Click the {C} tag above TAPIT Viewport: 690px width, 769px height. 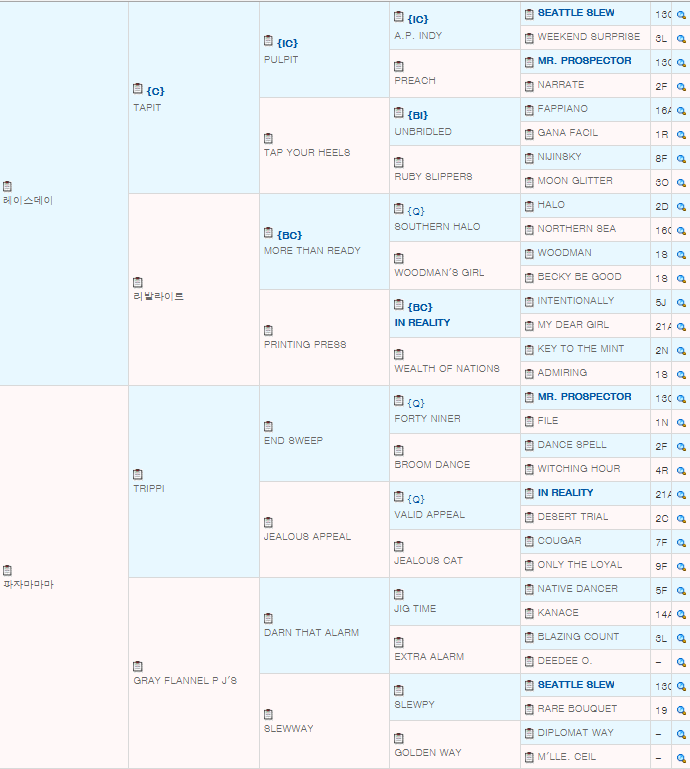[155, 91]
